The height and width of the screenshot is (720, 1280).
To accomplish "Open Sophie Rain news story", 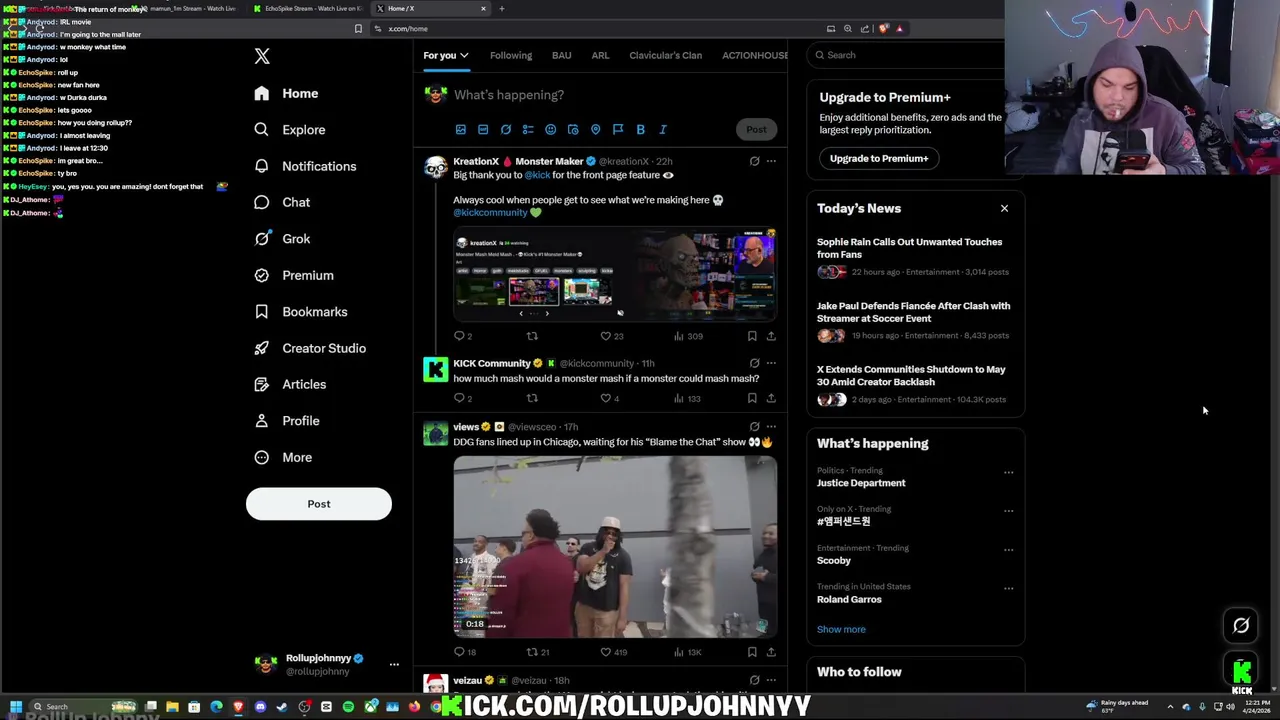I will [x=914, y=256].
